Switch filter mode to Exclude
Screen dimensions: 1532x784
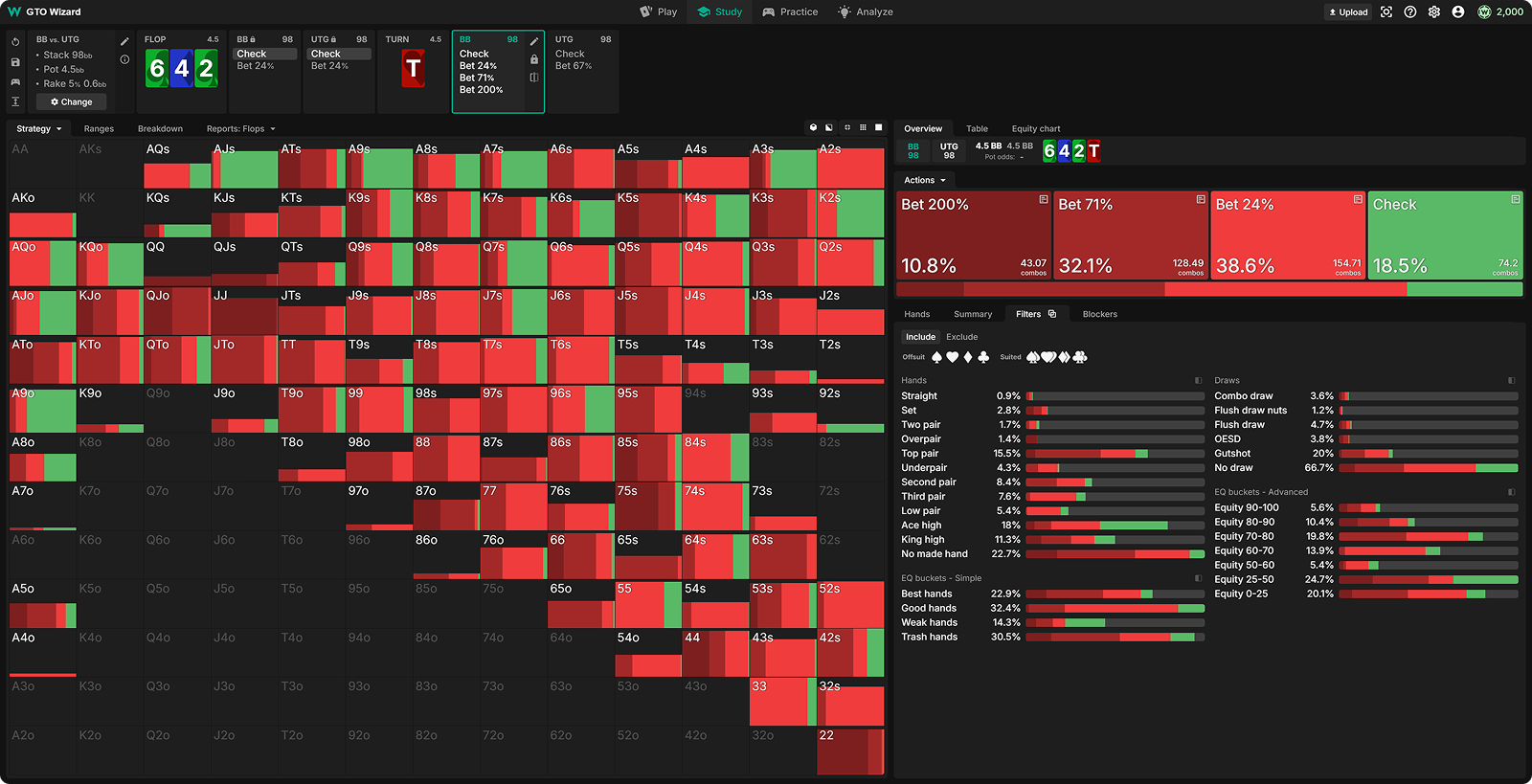click(961, 337)
